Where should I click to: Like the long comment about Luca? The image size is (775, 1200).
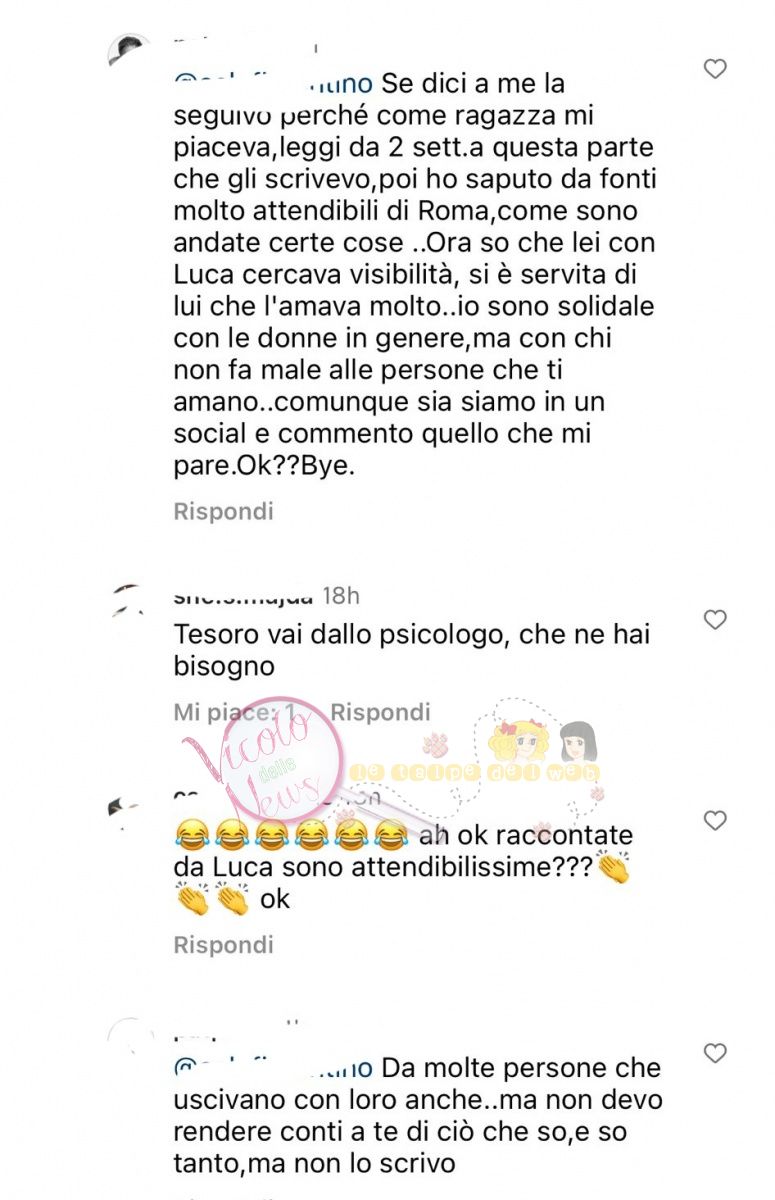[715, 69]
